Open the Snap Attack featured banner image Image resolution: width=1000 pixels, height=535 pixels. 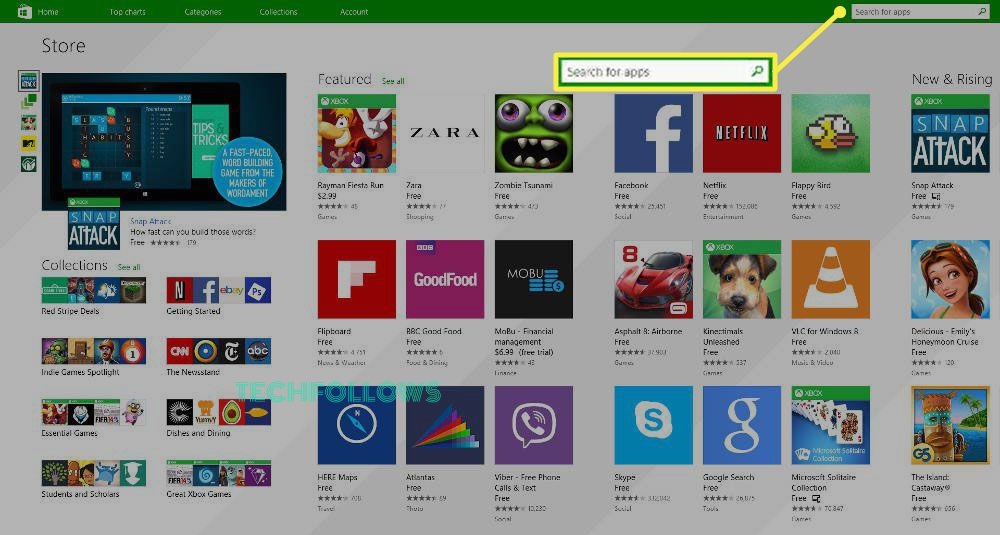(164, 142)
